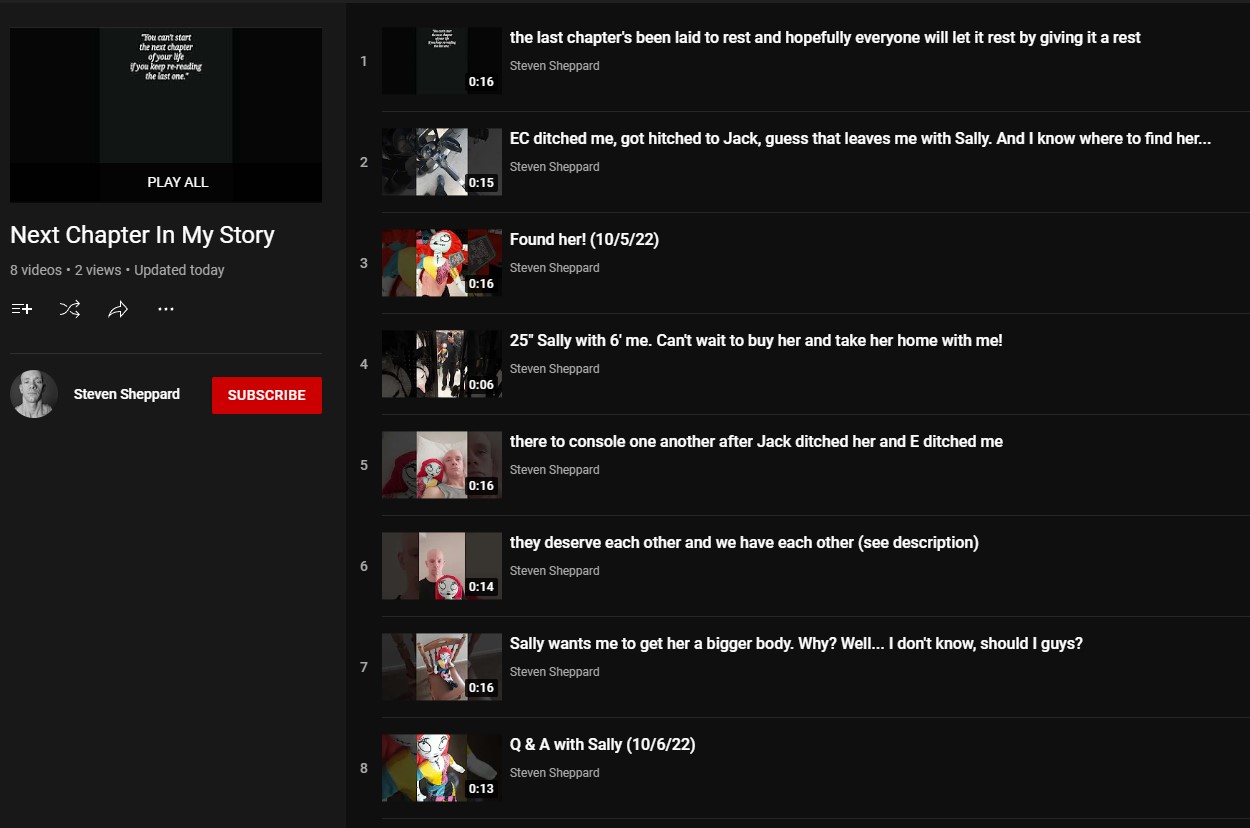Share the playlist via arrow icon
This screenshot has height=828, width=1250.
[118, 310]
